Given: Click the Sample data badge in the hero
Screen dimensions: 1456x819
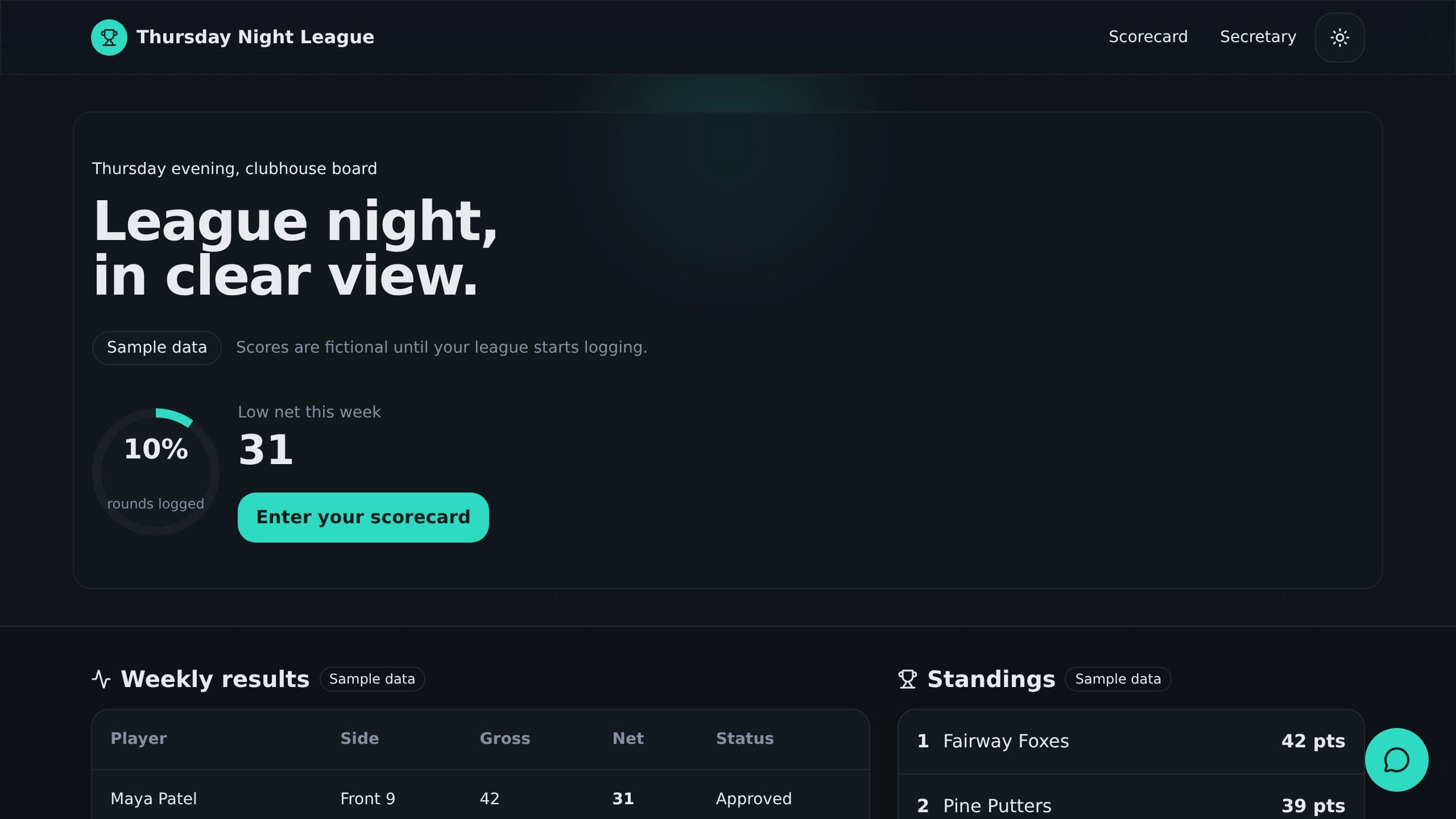Looking at the screenshot, I should tap(156, 348).
